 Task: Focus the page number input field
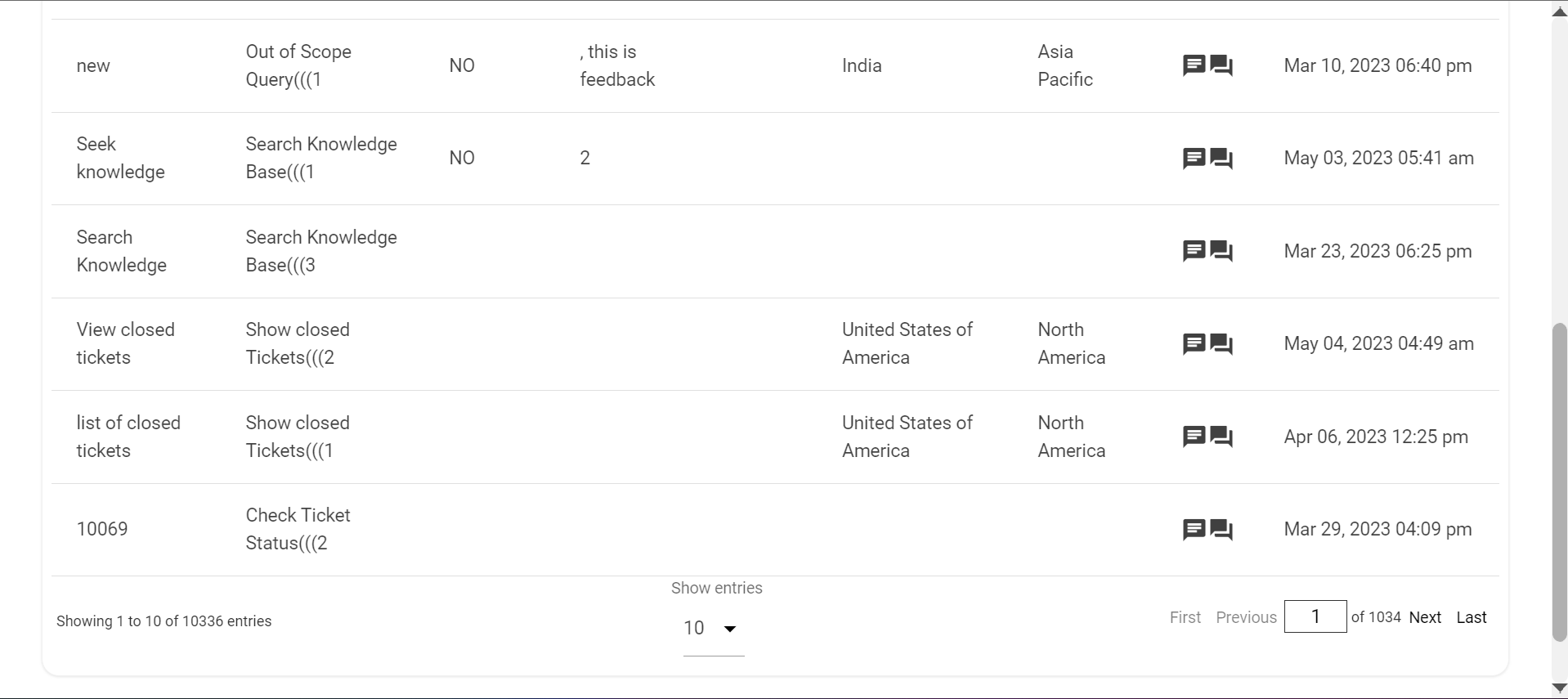(1315, 616)
